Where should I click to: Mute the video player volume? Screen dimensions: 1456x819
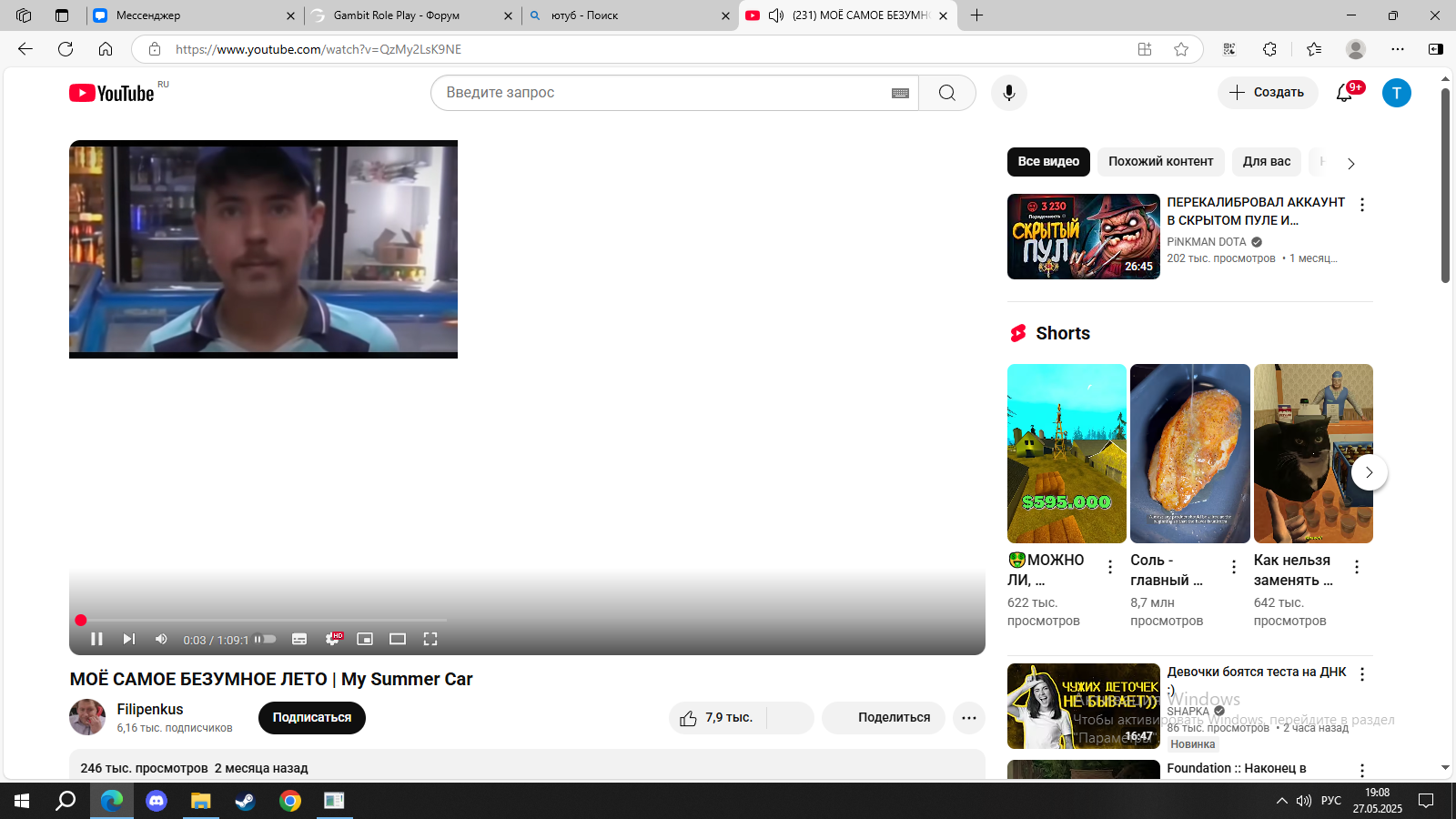click(x=161, y=639)
